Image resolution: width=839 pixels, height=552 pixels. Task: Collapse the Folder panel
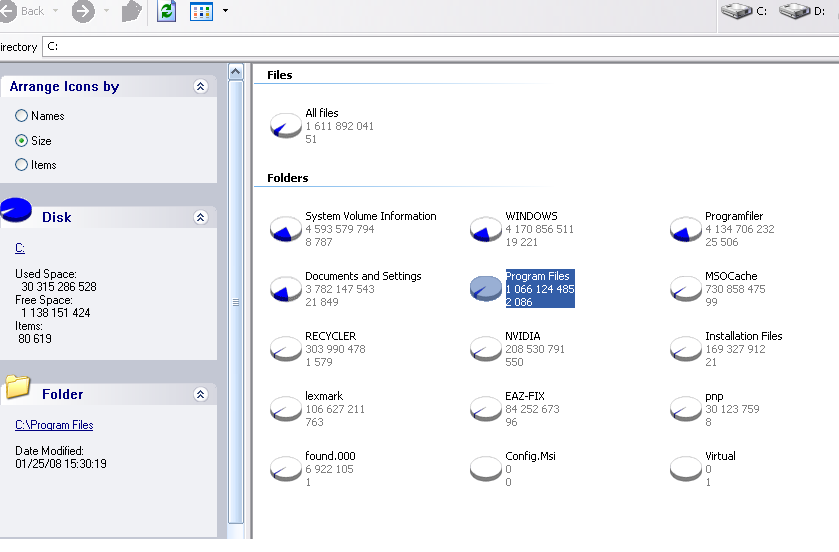(x=201, y=394)
